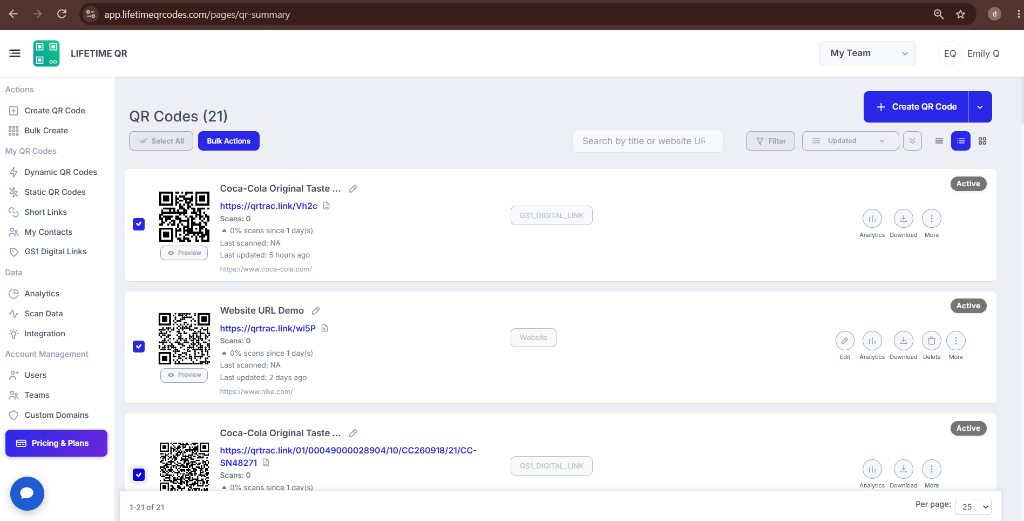The image size is (1024, 521).
Task: Click the Website type tag
Action: (x=534, y=338)
